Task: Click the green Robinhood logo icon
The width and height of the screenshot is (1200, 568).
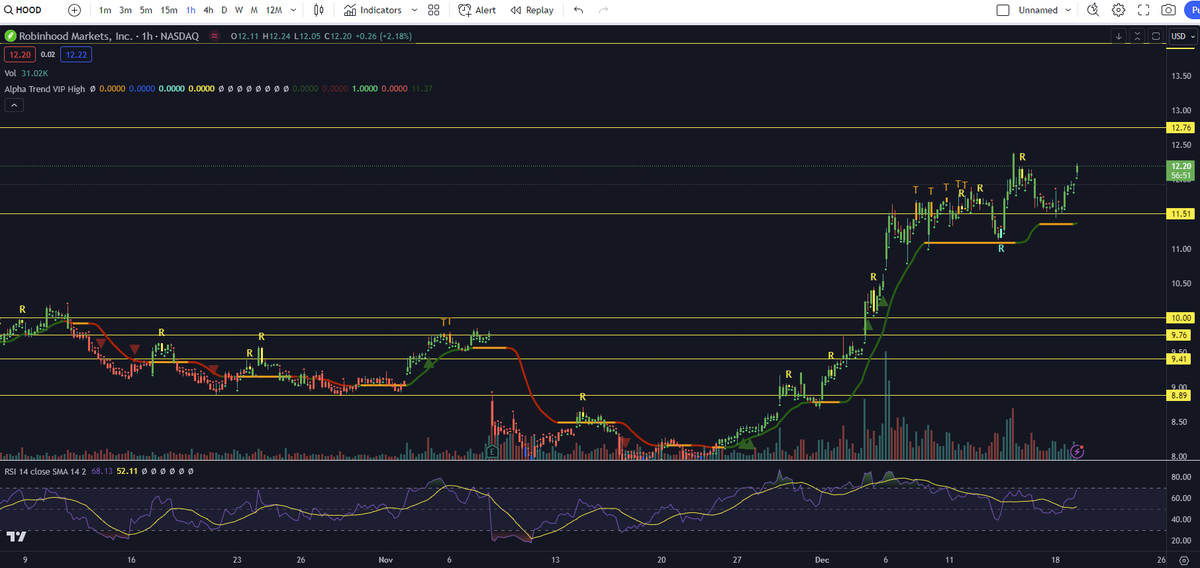Action: click(x=10, y=36)
